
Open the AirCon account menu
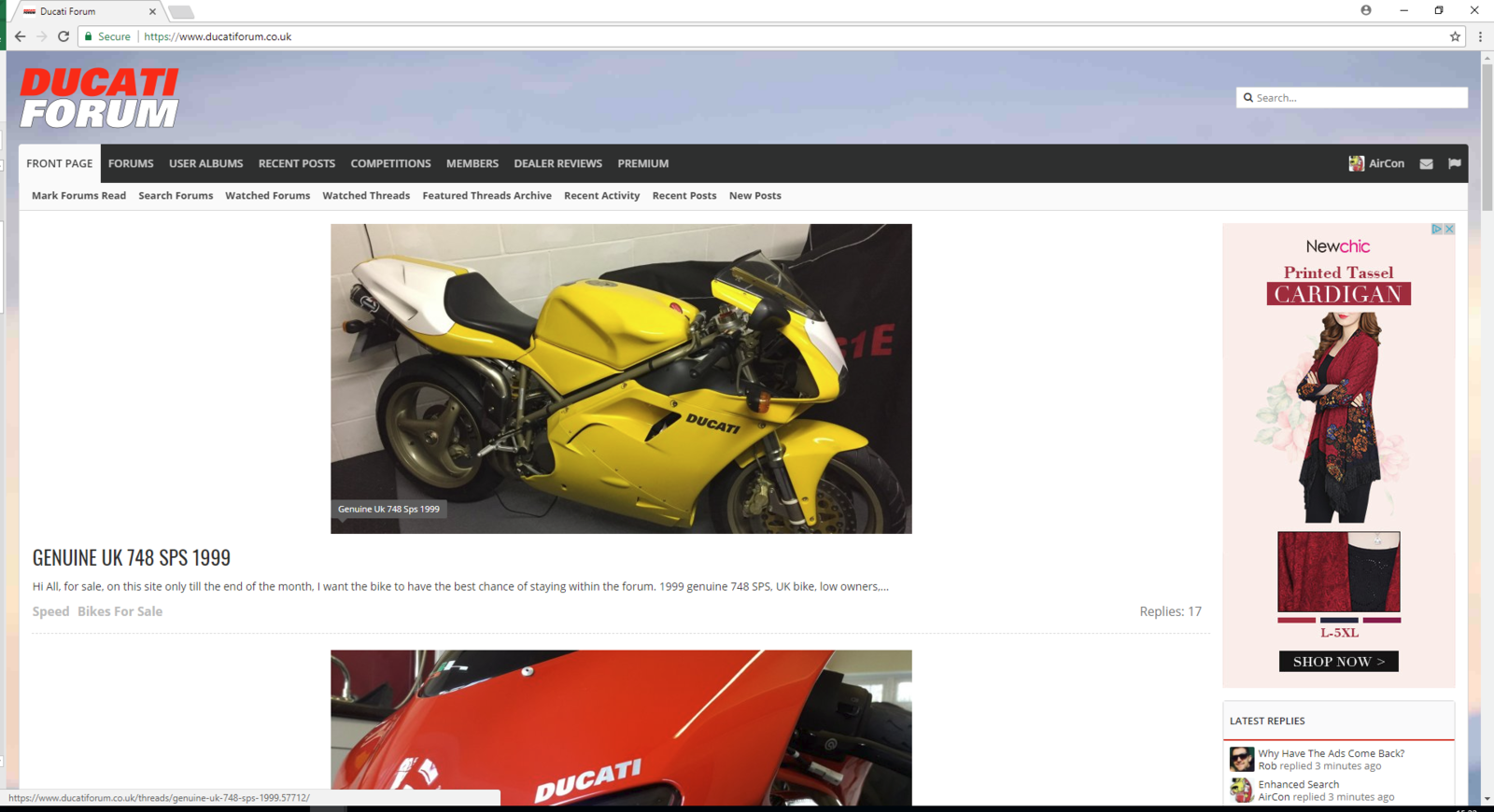click(x=1387, y=163)
